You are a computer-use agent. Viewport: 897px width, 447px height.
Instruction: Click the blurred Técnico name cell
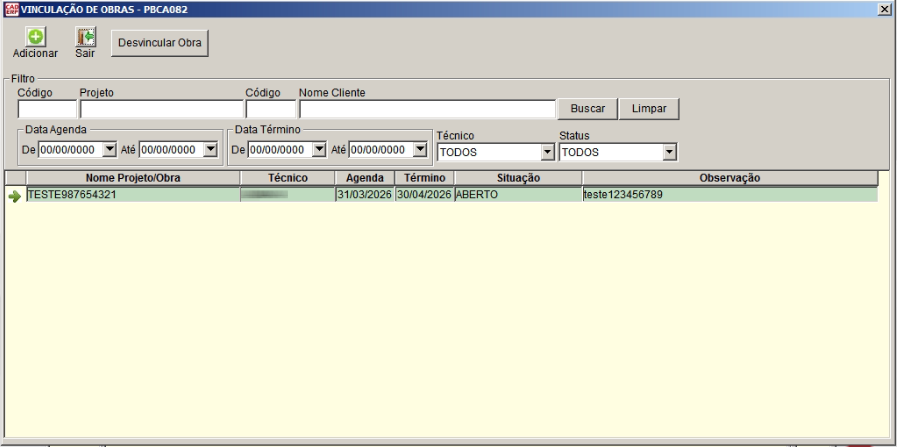[288, 195]
